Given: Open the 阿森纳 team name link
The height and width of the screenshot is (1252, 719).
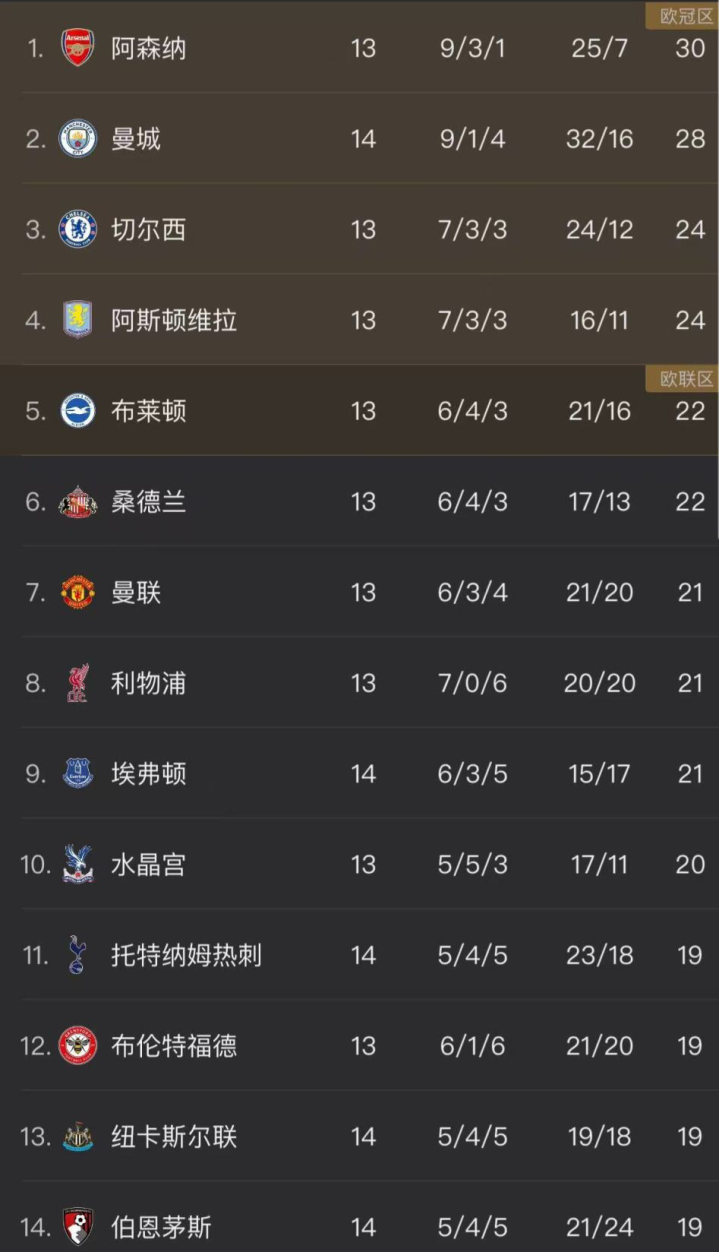Looking at the screenshot, I should tap(148, 48).
